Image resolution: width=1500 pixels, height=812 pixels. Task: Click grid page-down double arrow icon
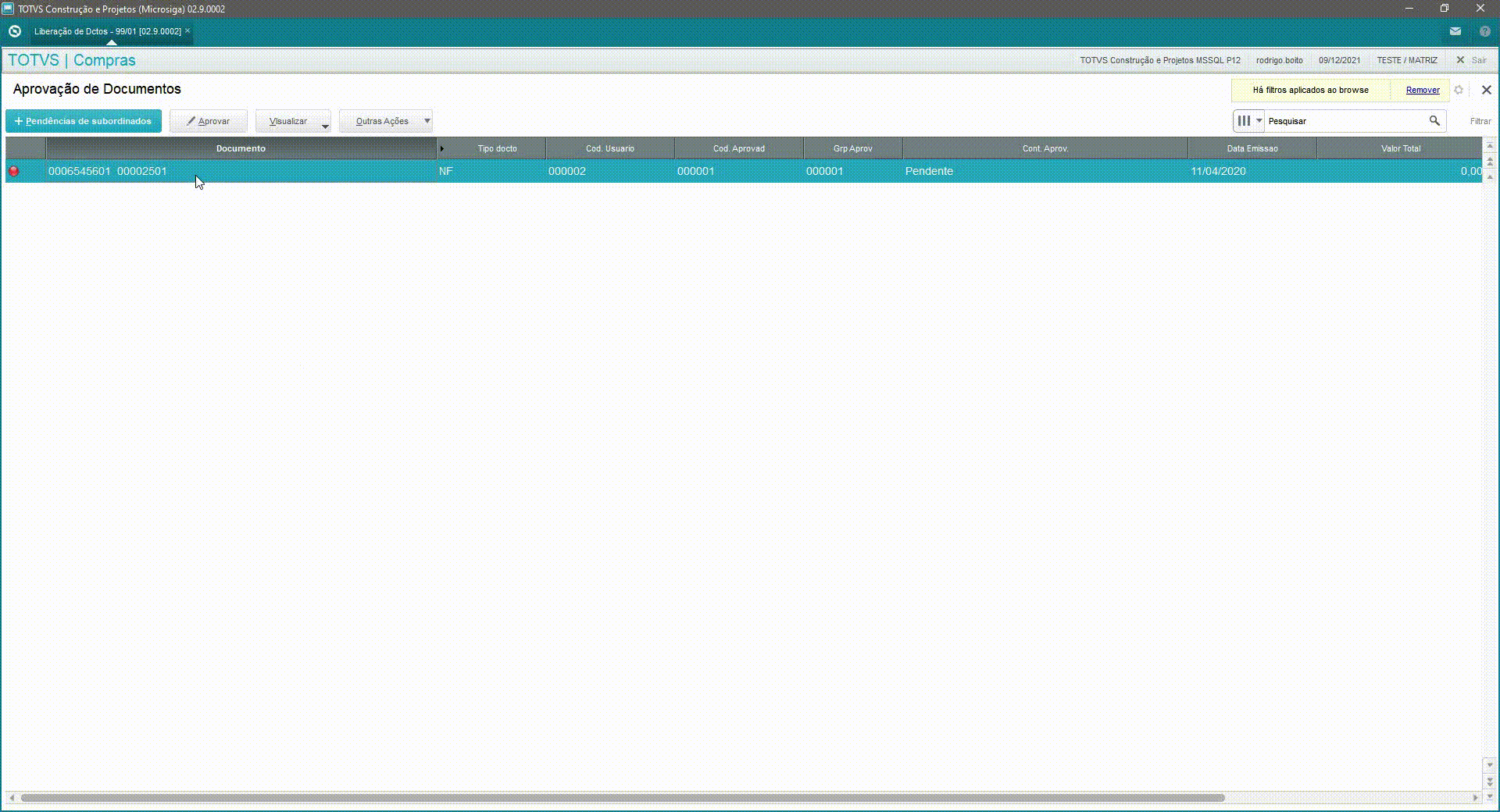click(1490, 781)
